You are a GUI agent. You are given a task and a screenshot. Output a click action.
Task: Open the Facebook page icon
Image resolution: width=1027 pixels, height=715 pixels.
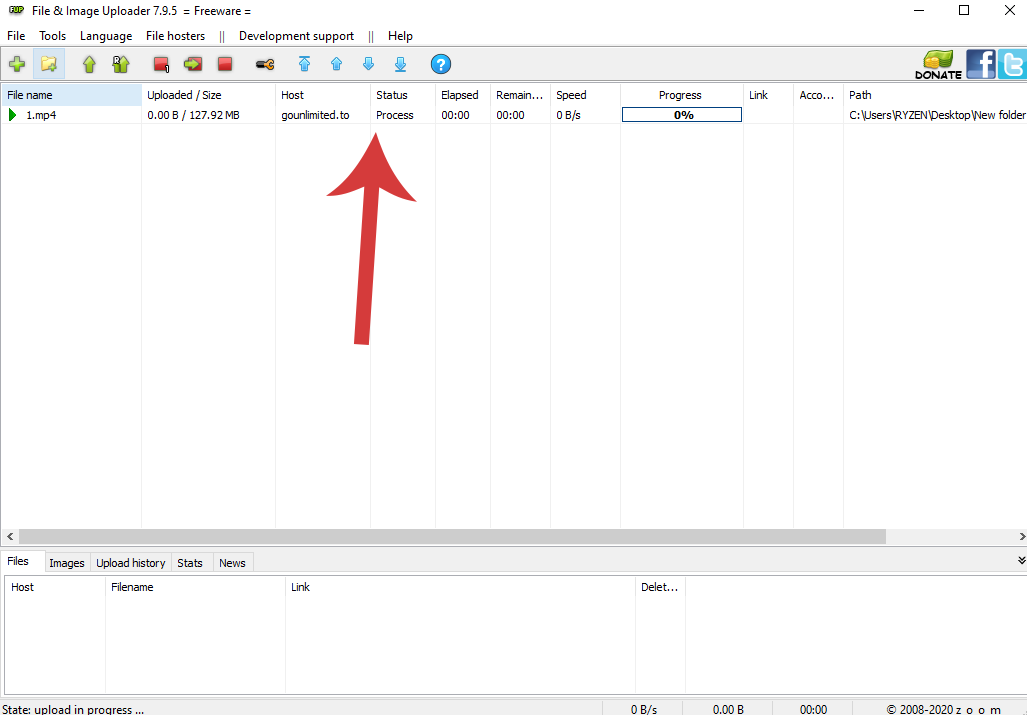pyautogui.click(x=981, y=64)
